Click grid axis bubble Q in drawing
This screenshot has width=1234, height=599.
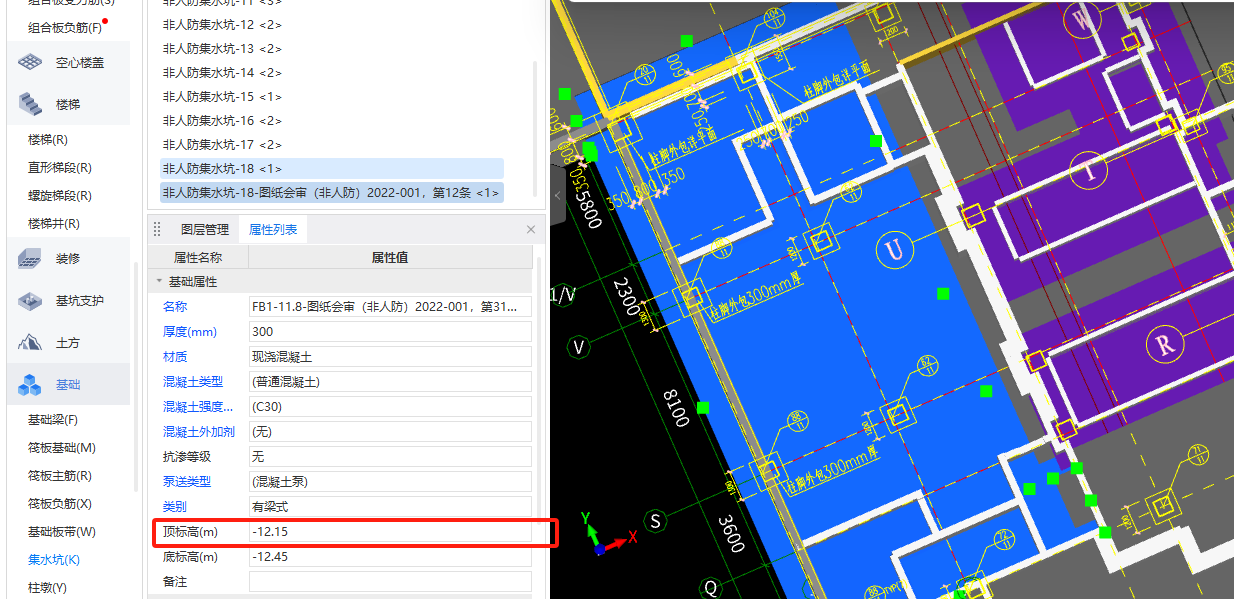pyautogui.click(x=711, y=587)
